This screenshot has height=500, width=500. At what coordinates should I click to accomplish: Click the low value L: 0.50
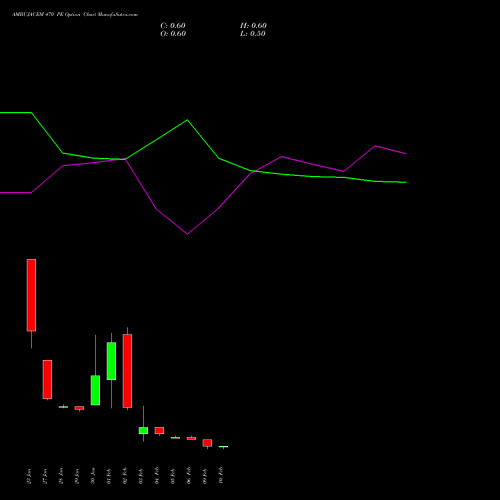253,34
